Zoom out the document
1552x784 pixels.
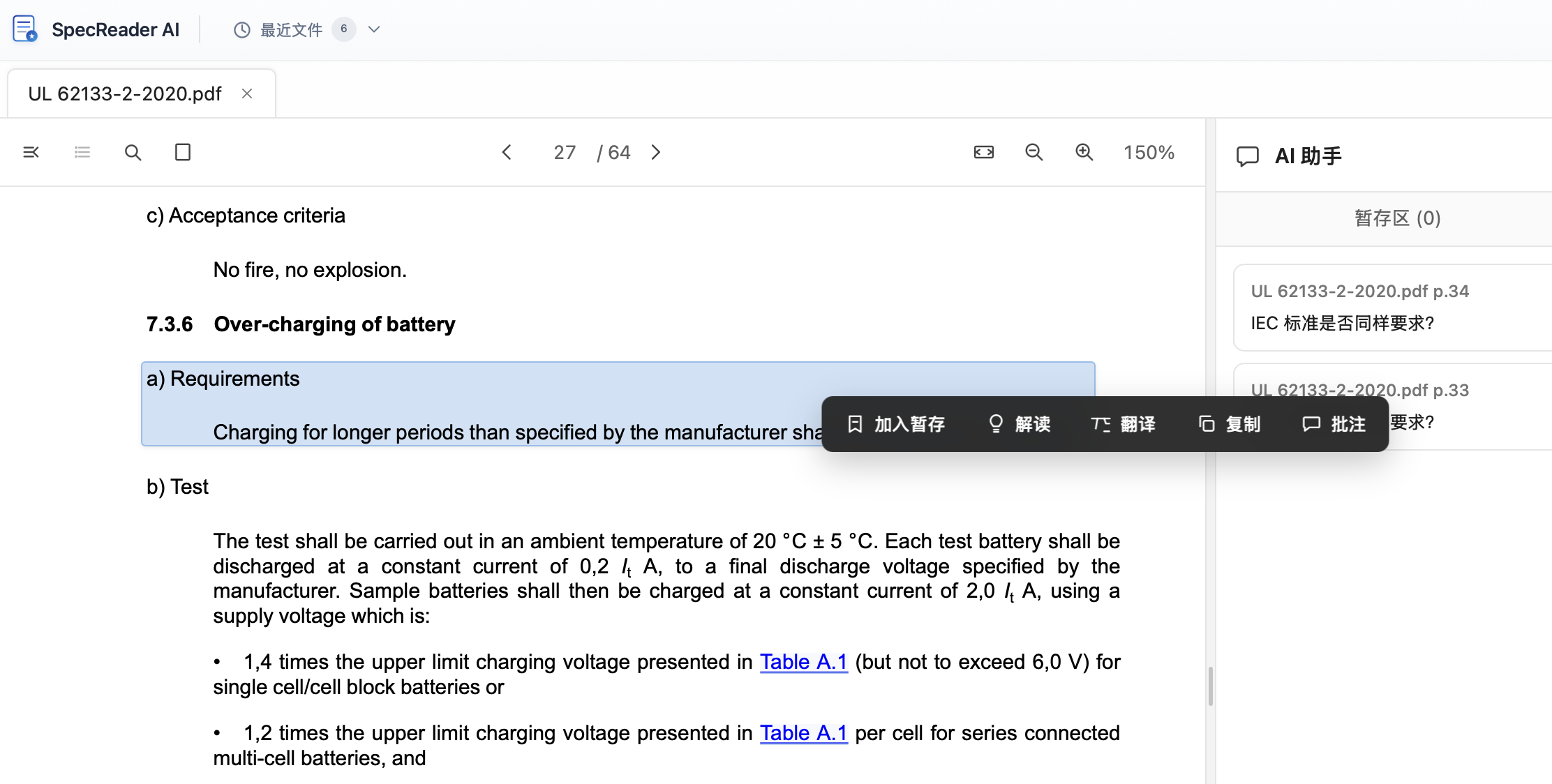(1034, 152)
